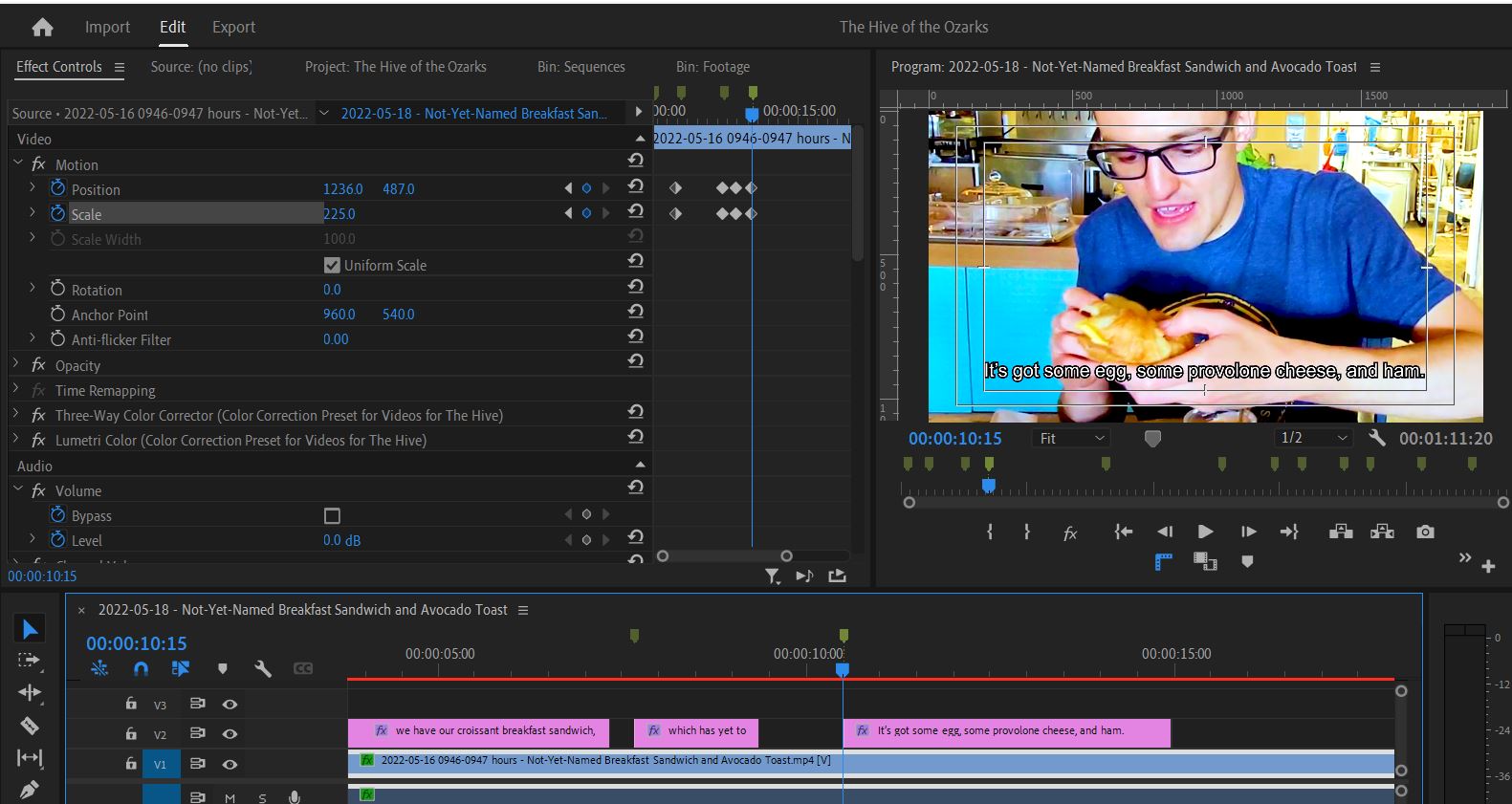Select the Track Select Forward tool
The image size is (1512, 804).
point(30,661)
